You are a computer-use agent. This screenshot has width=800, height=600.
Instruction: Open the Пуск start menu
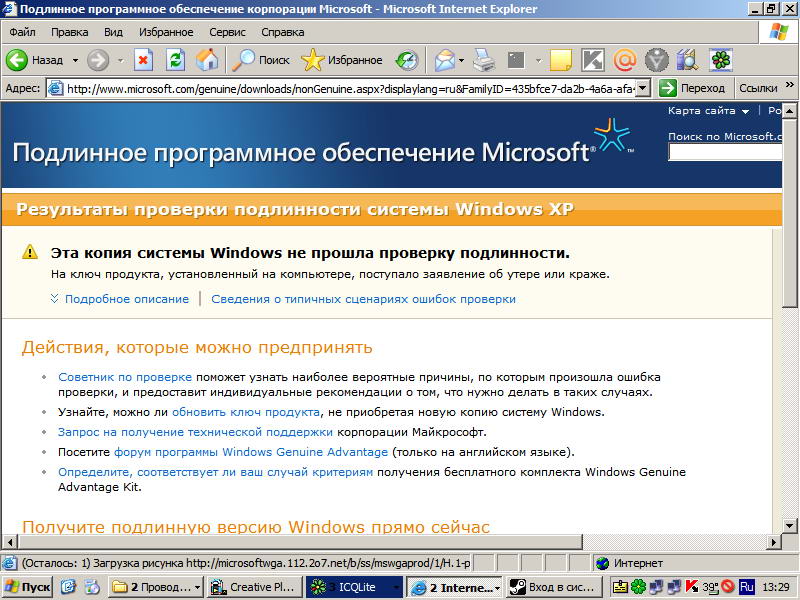[x=28, y=587]
